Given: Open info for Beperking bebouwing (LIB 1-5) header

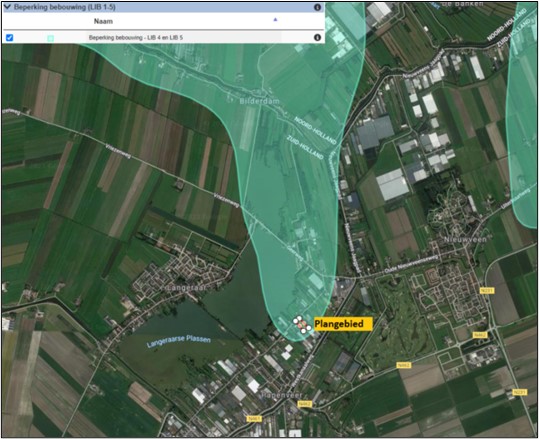Looking at the screenshot, I should pyautogui.click(x=317, y=7).
